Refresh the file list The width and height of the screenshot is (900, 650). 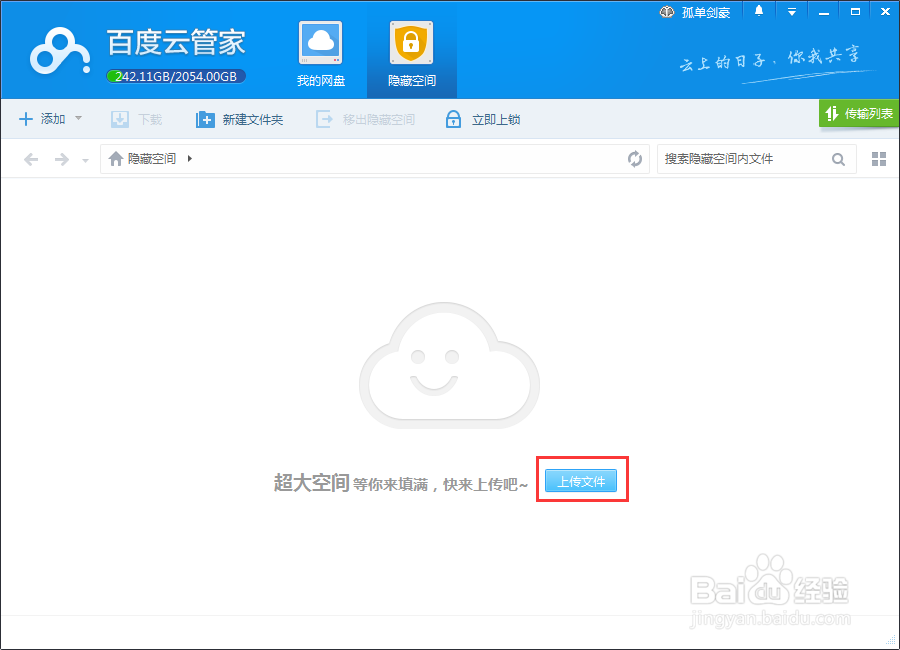click(634, 159)
